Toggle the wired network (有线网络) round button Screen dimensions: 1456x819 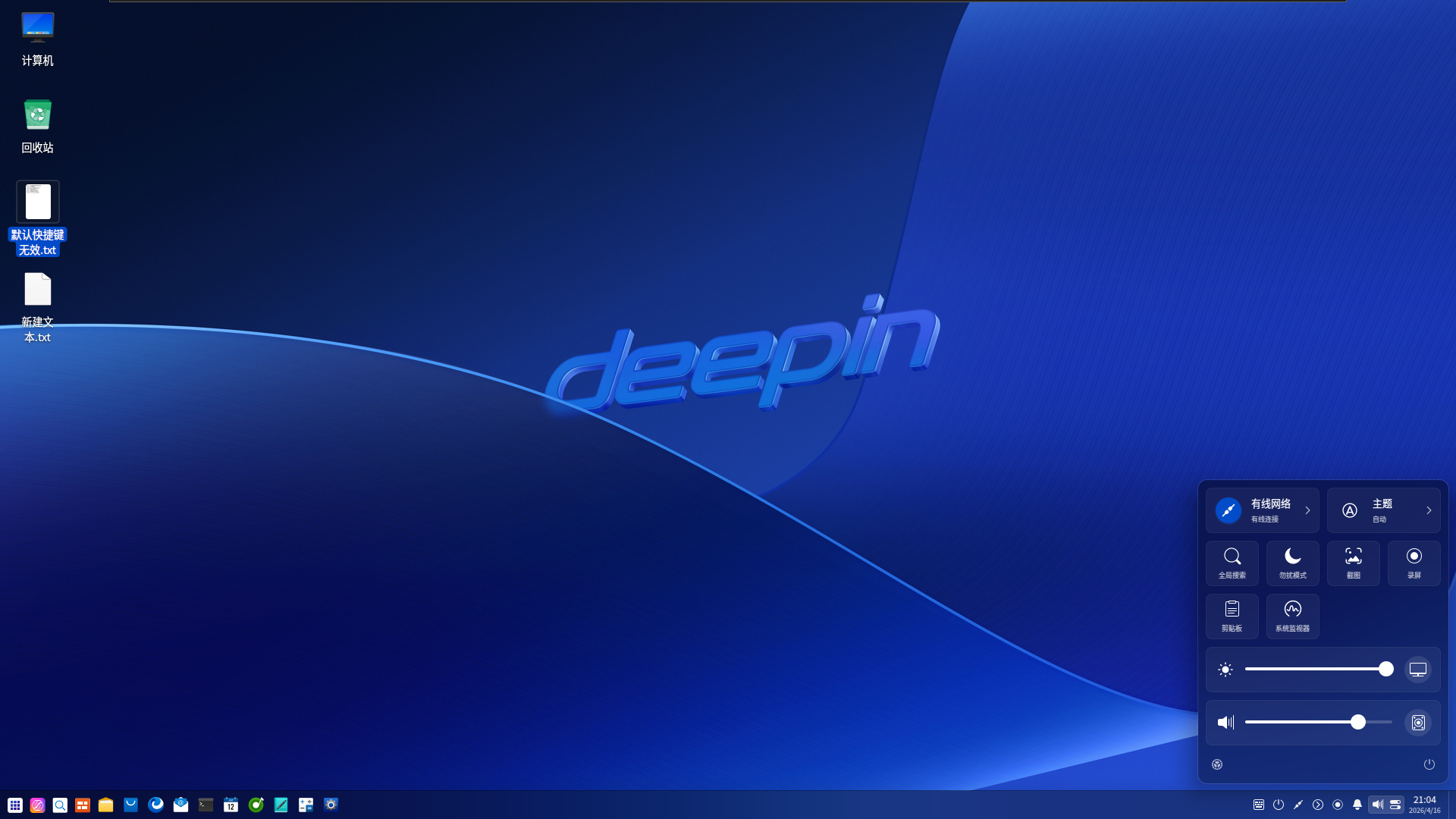(1228, 510)
